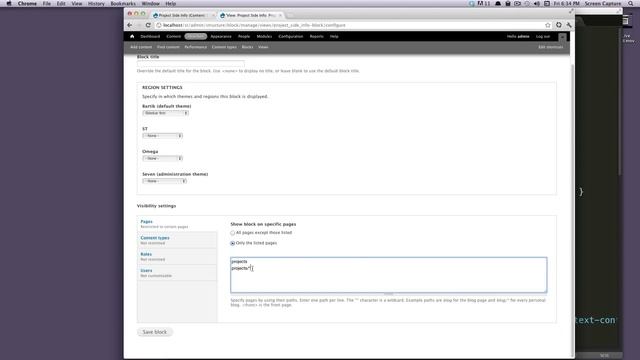
Task: Click the Gmail notifier icon in the menu bar
Action: (484, 4)
